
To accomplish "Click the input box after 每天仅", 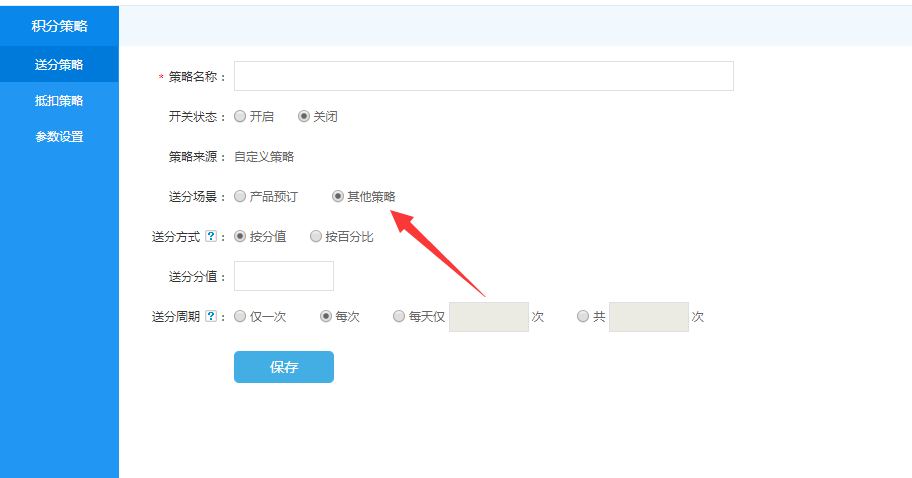I will (489, 317).
